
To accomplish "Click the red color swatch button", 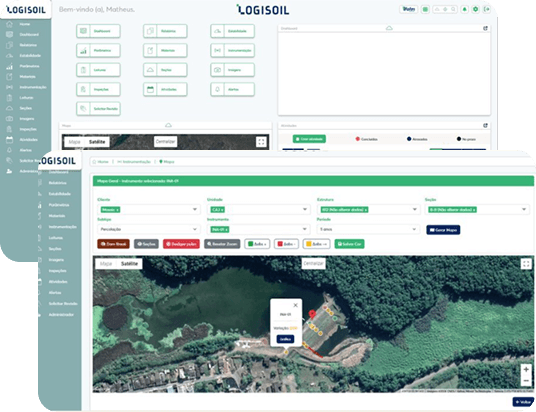I will click(286, 244).
